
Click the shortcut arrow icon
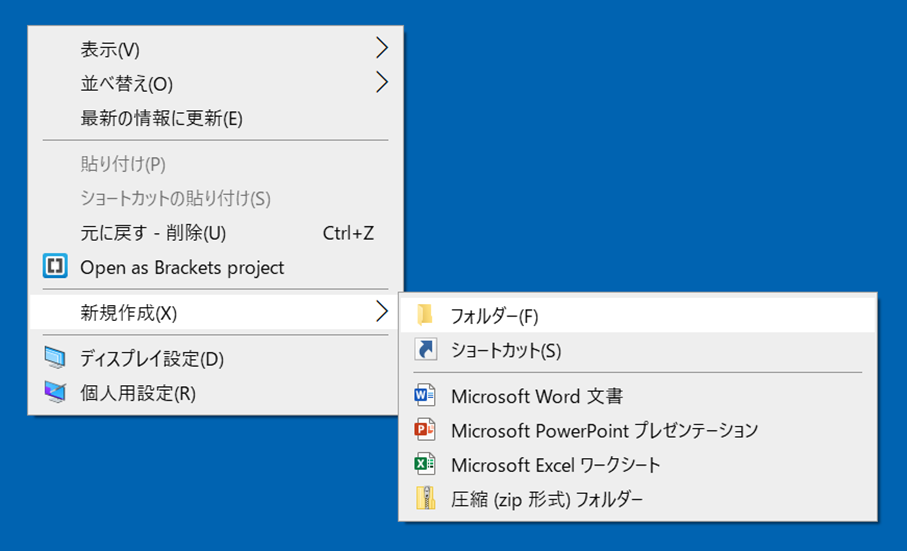point(426,350)
